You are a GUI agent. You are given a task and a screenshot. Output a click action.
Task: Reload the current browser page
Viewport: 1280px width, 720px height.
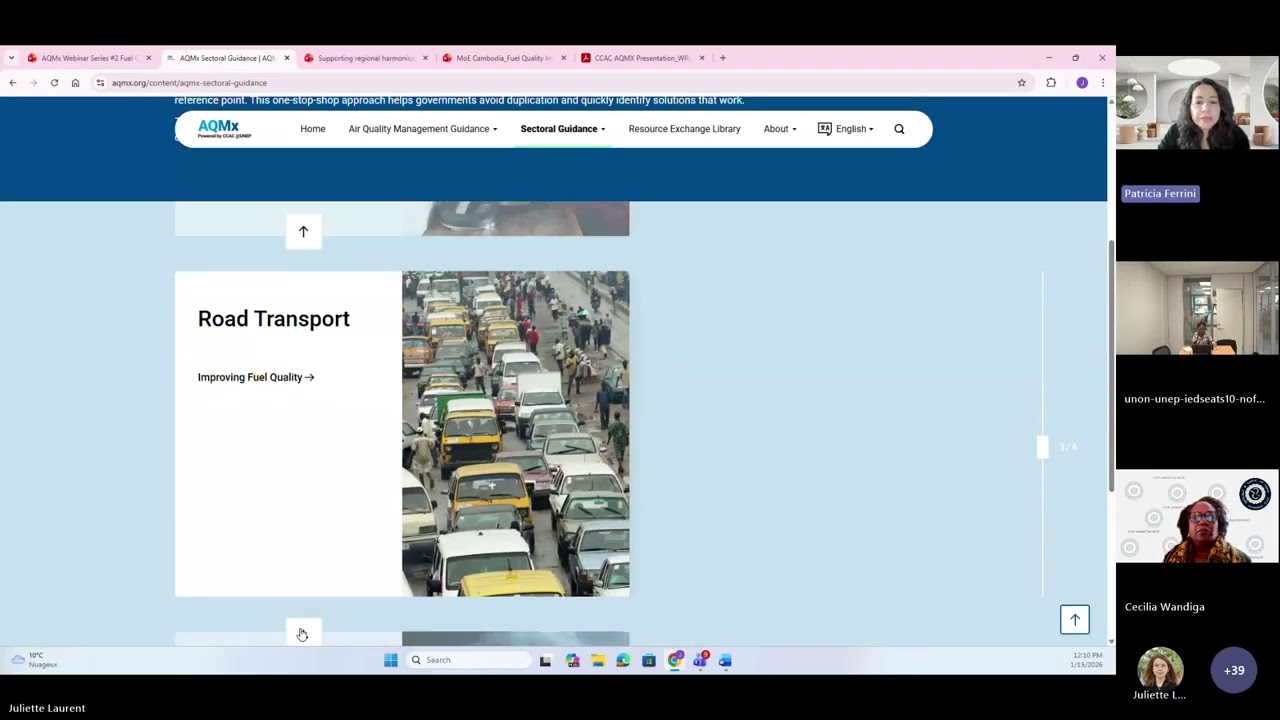(x=54, y=83)
